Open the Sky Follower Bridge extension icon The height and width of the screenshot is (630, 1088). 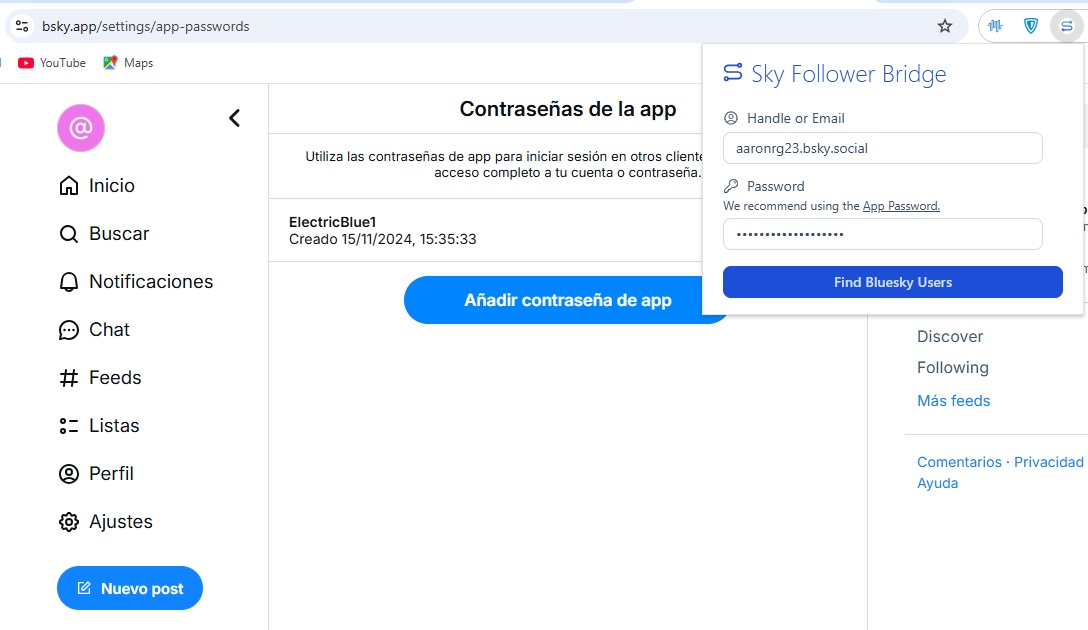pos(1066,26)
